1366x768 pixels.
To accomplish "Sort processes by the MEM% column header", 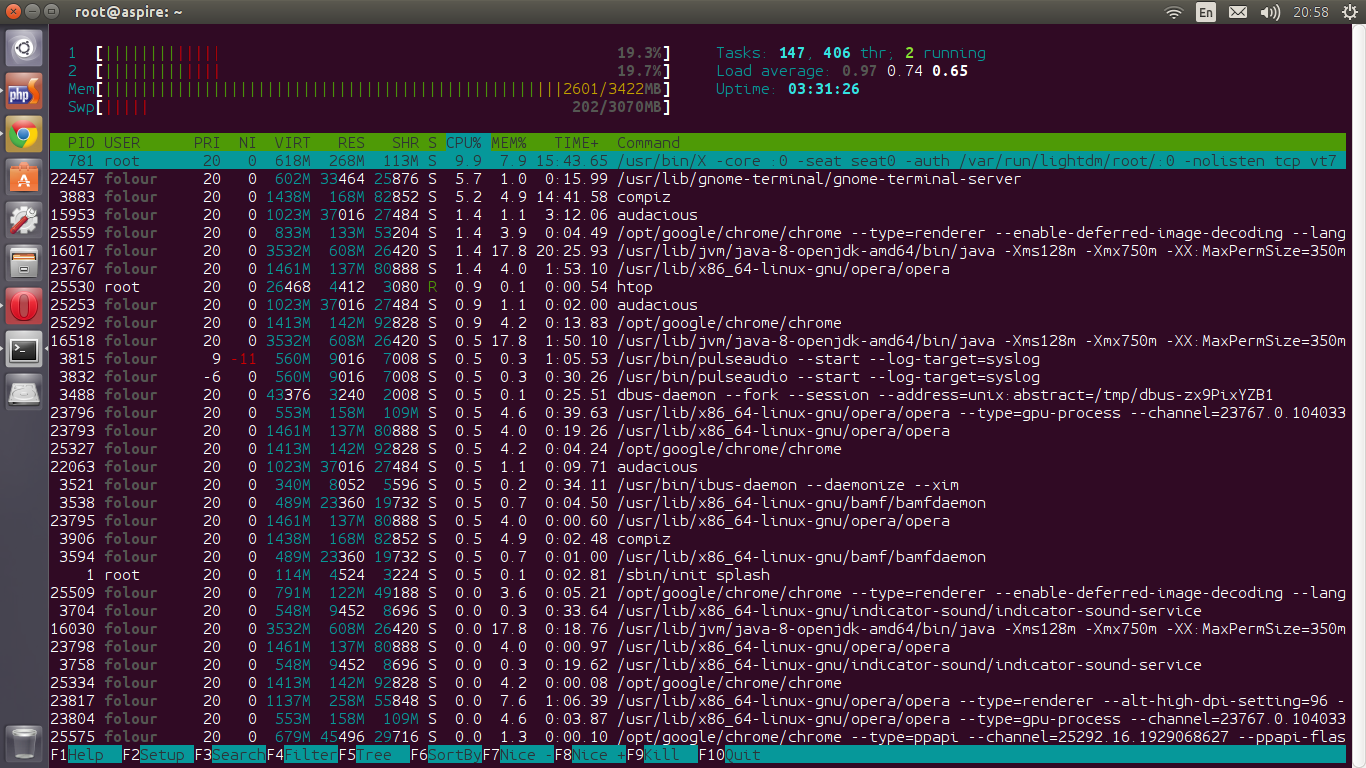I will pos(508,143).
